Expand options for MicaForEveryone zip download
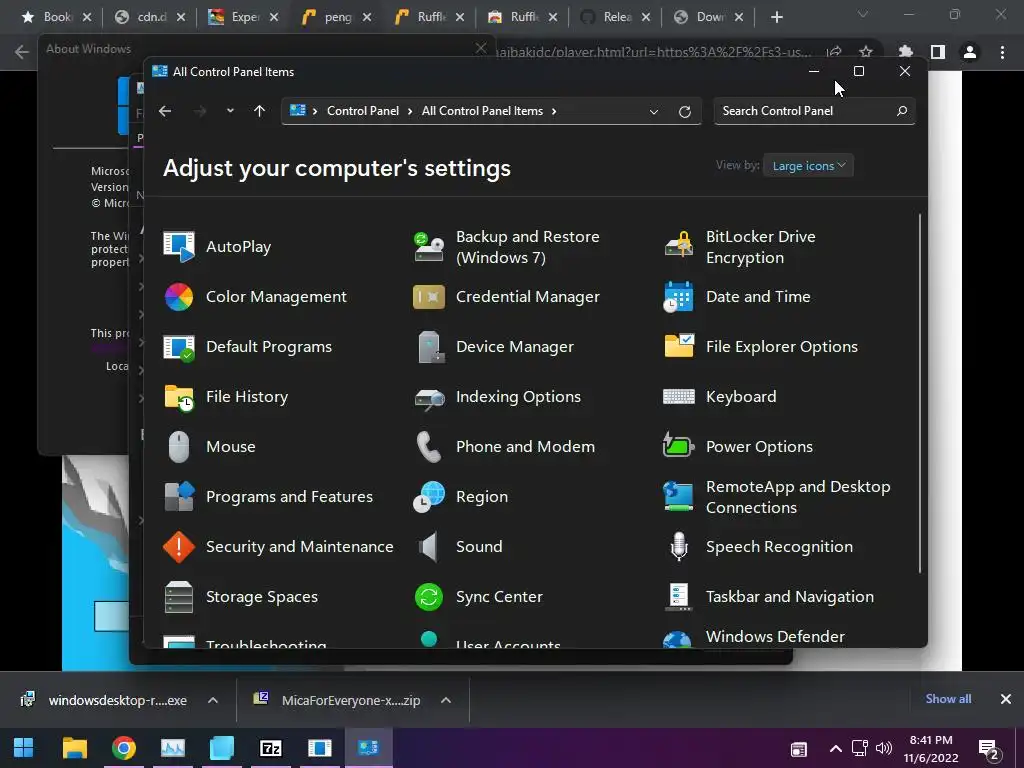 tap(446, 700)
